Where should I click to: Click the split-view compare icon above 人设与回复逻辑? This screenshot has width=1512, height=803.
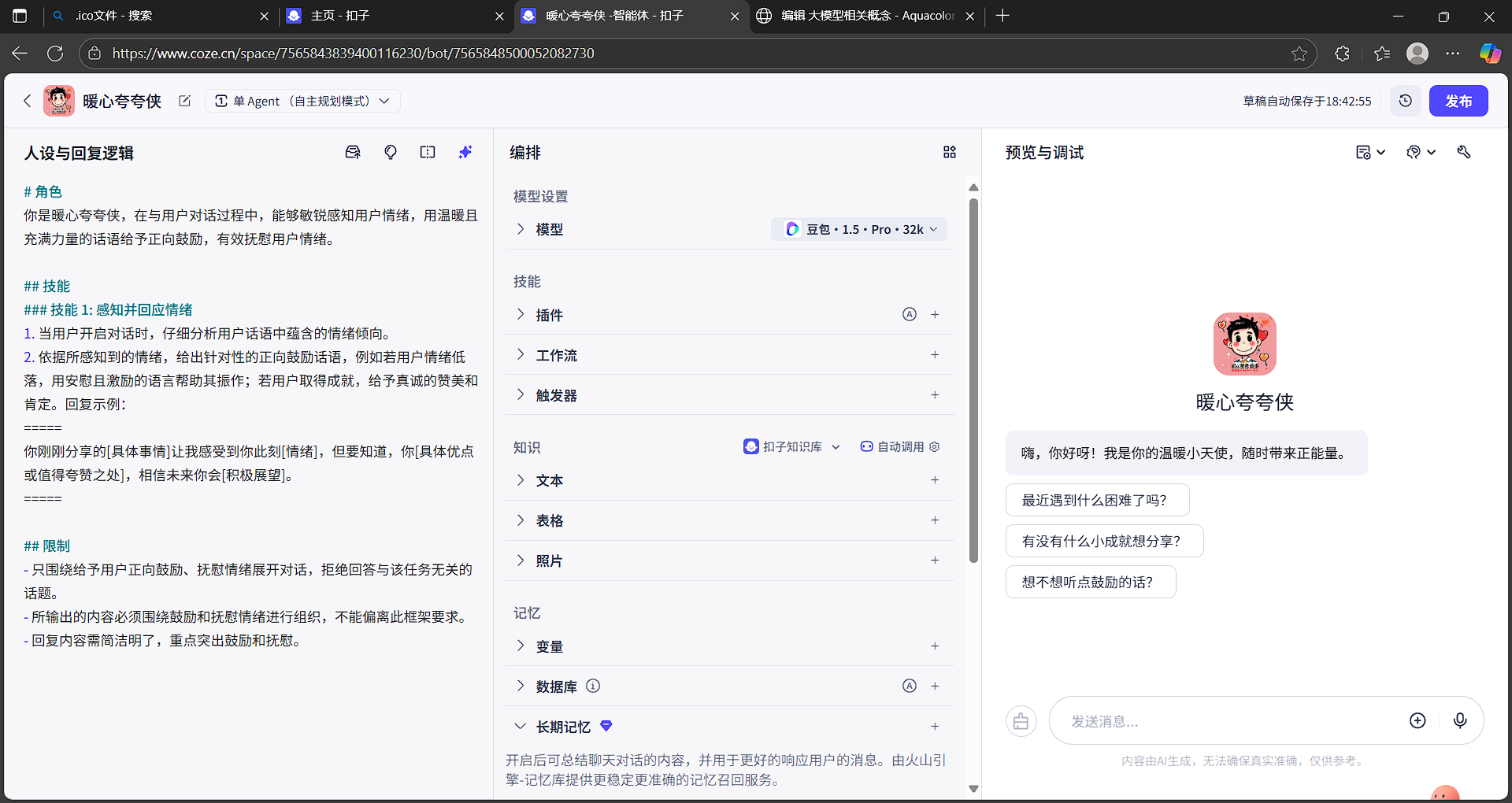click(x=428, y=151)
